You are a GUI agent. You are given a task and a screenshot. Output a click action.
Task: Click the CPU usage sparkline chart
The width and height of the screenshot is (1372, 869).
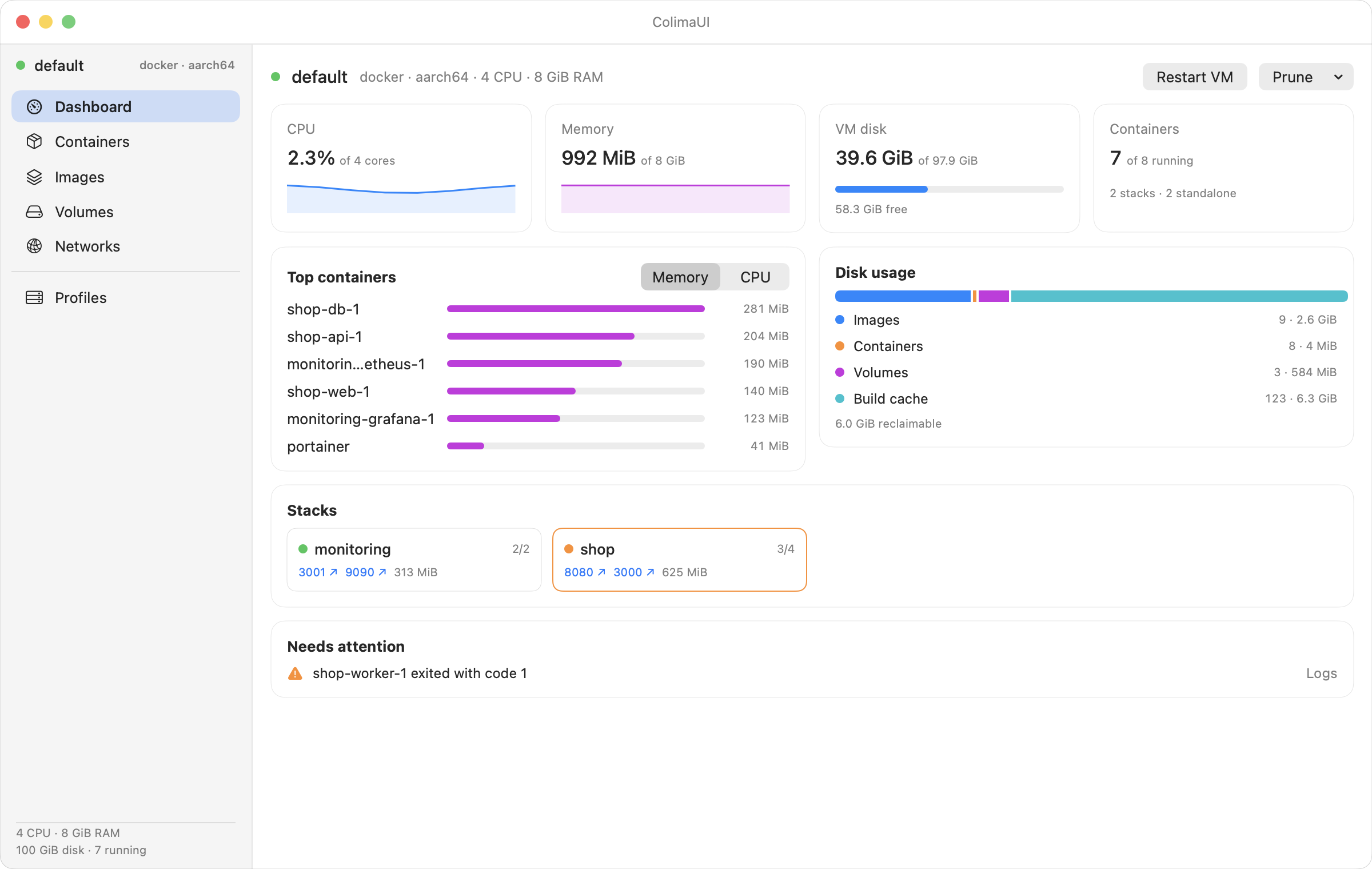click(401, 198)
